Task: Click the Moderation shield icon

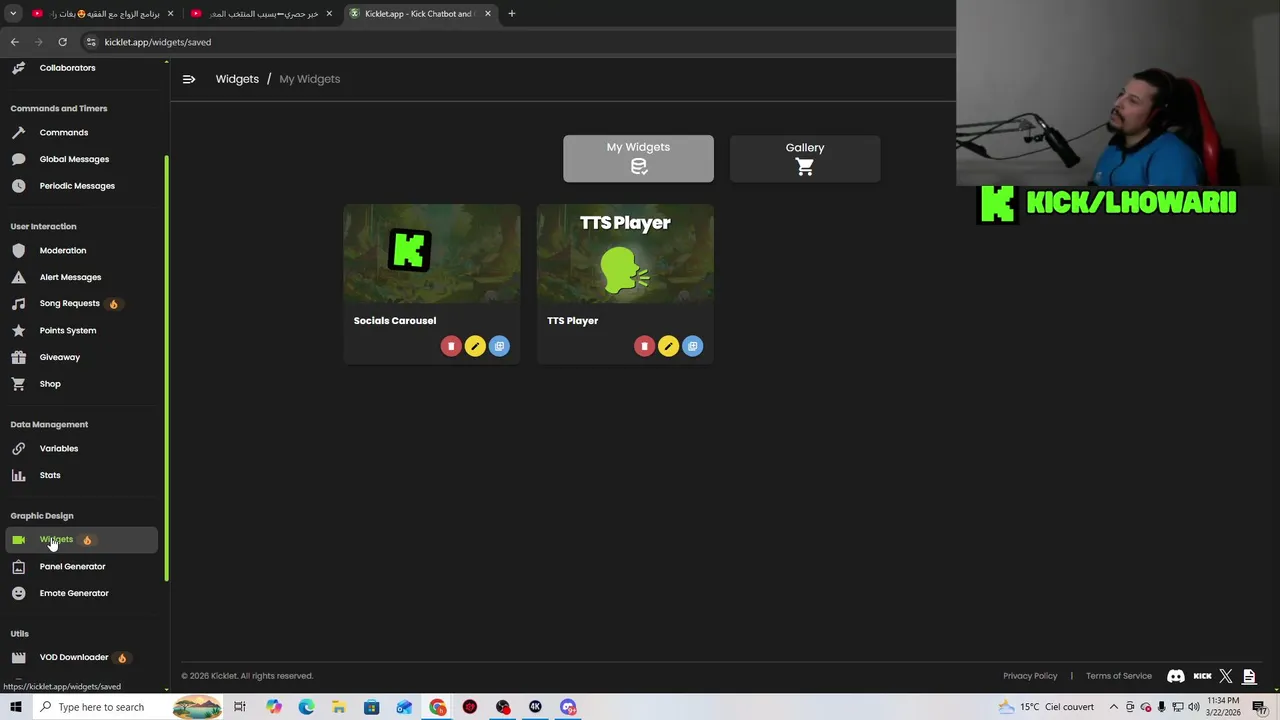Action: tap(18, 250)
